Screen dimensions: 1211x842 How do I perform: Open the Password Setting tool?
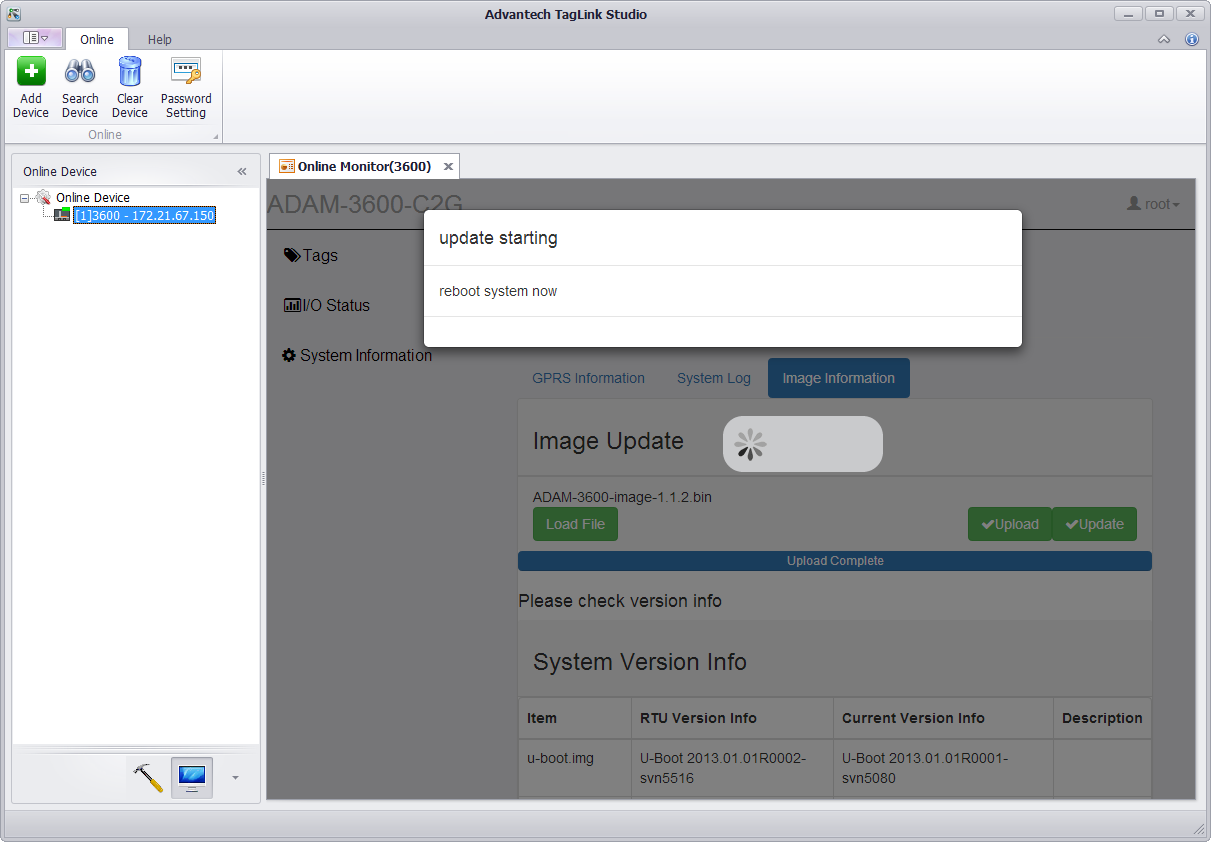coord(186,72)
